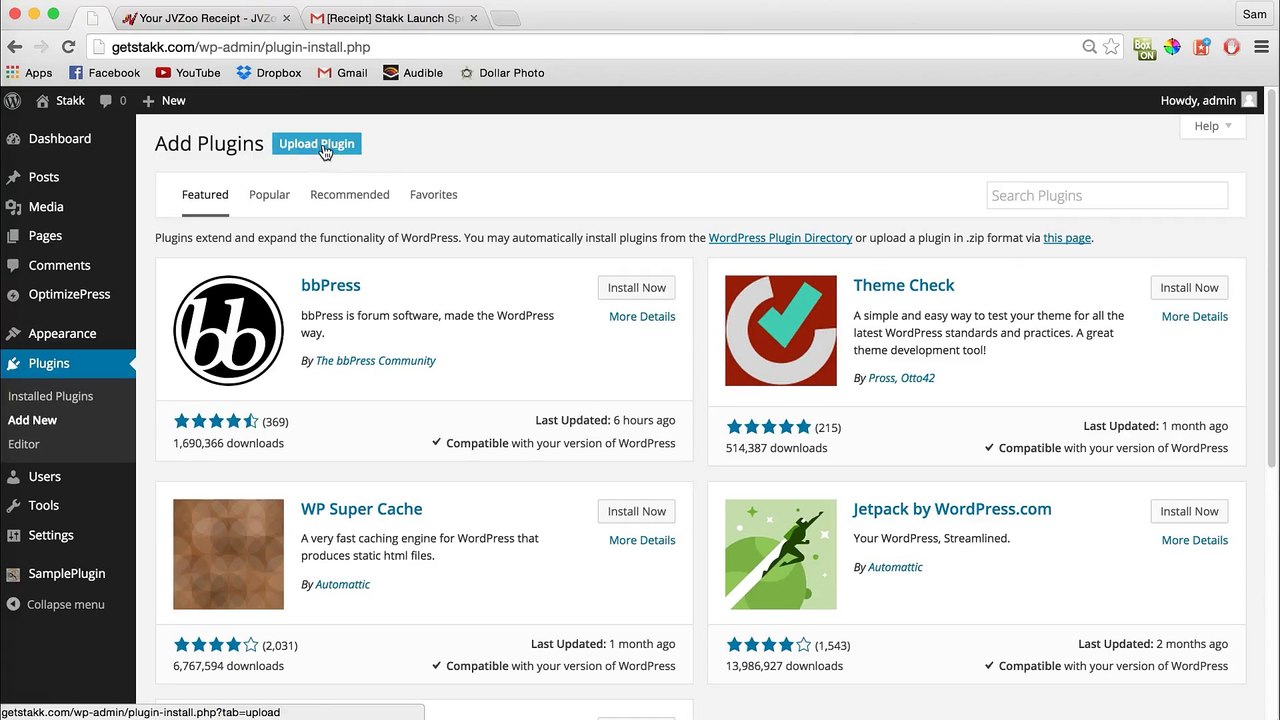This screenshot has width=1280, height=720.
Task: Open Facebook bookmark
Action: (x=104, y=73)
